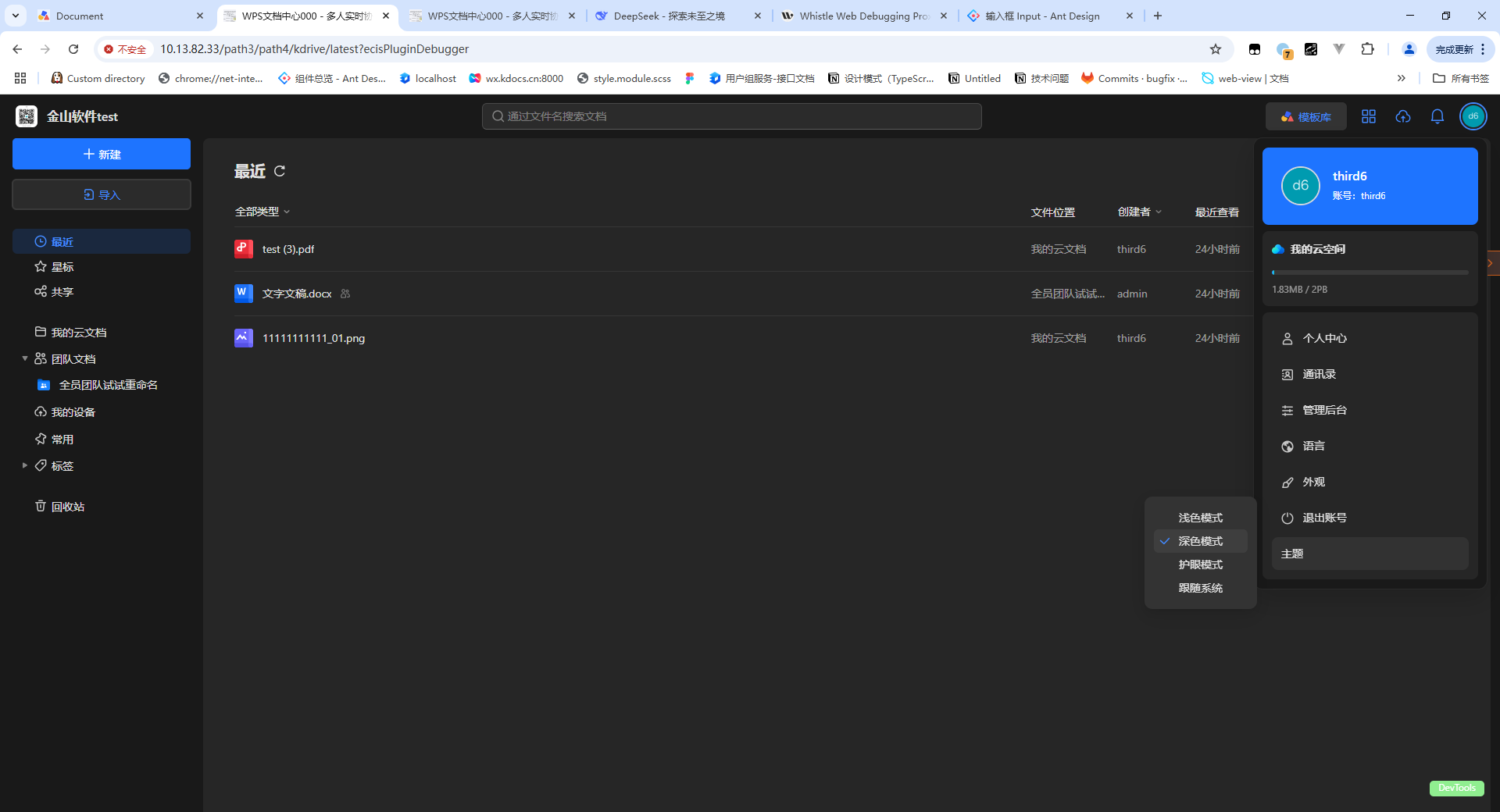Viewport: 1500px width, 812px height.
Task: Click the 导入 button
Action: point(102,194)
